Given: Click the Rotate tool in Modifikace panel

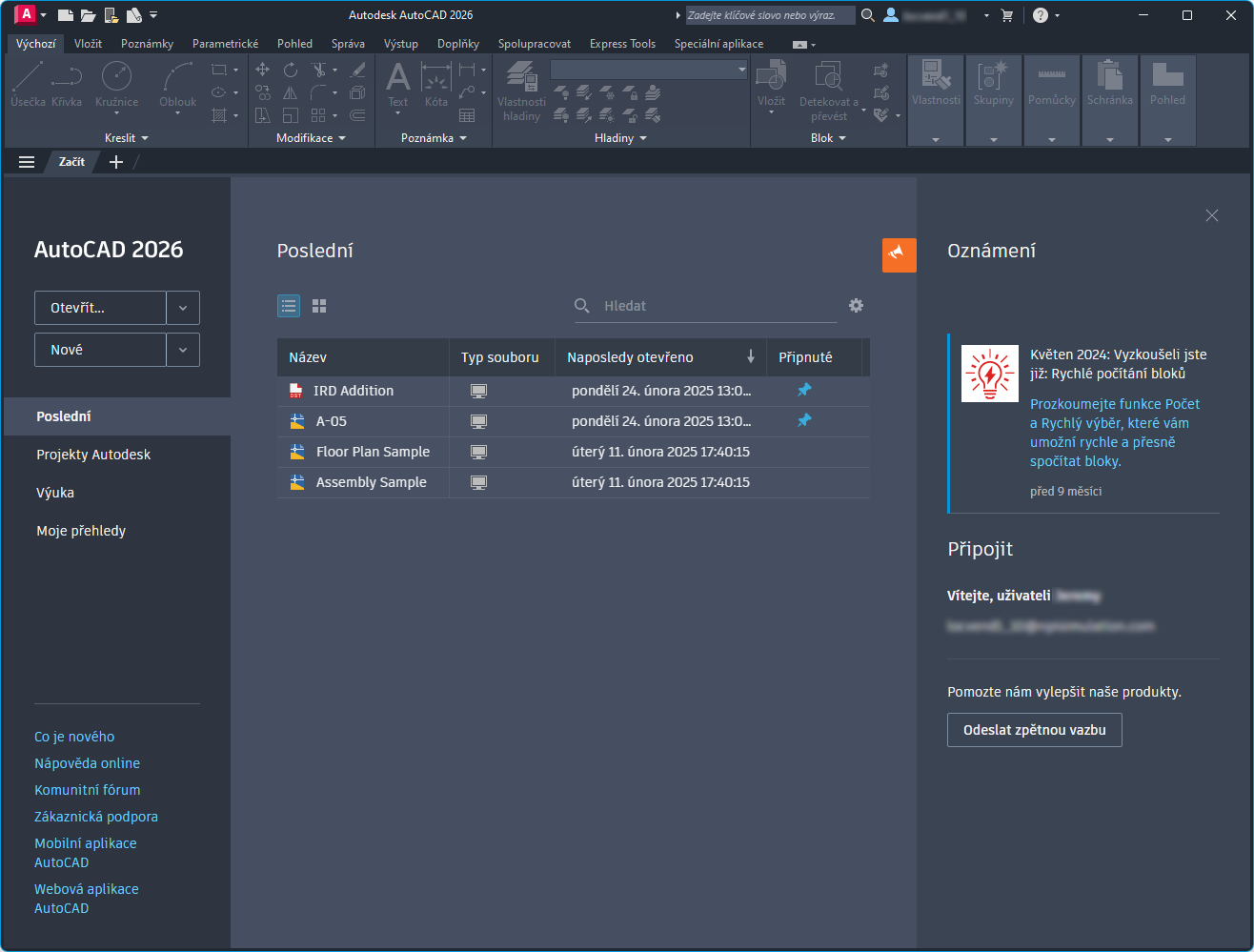Looking at the screenshot, I should [x=291, y=70].
